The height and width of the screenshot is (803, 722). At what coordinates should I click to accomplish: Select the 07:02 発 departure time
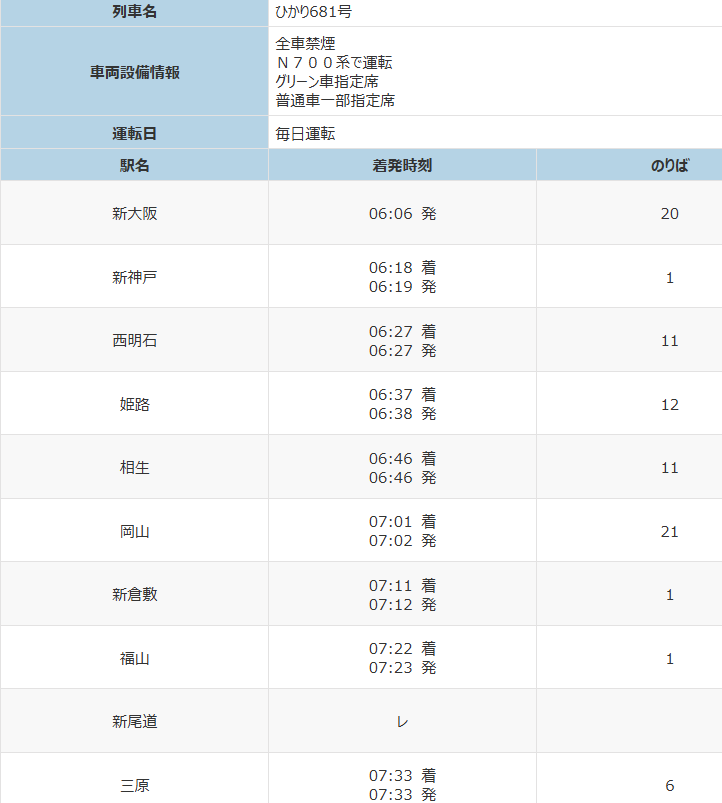402,541
